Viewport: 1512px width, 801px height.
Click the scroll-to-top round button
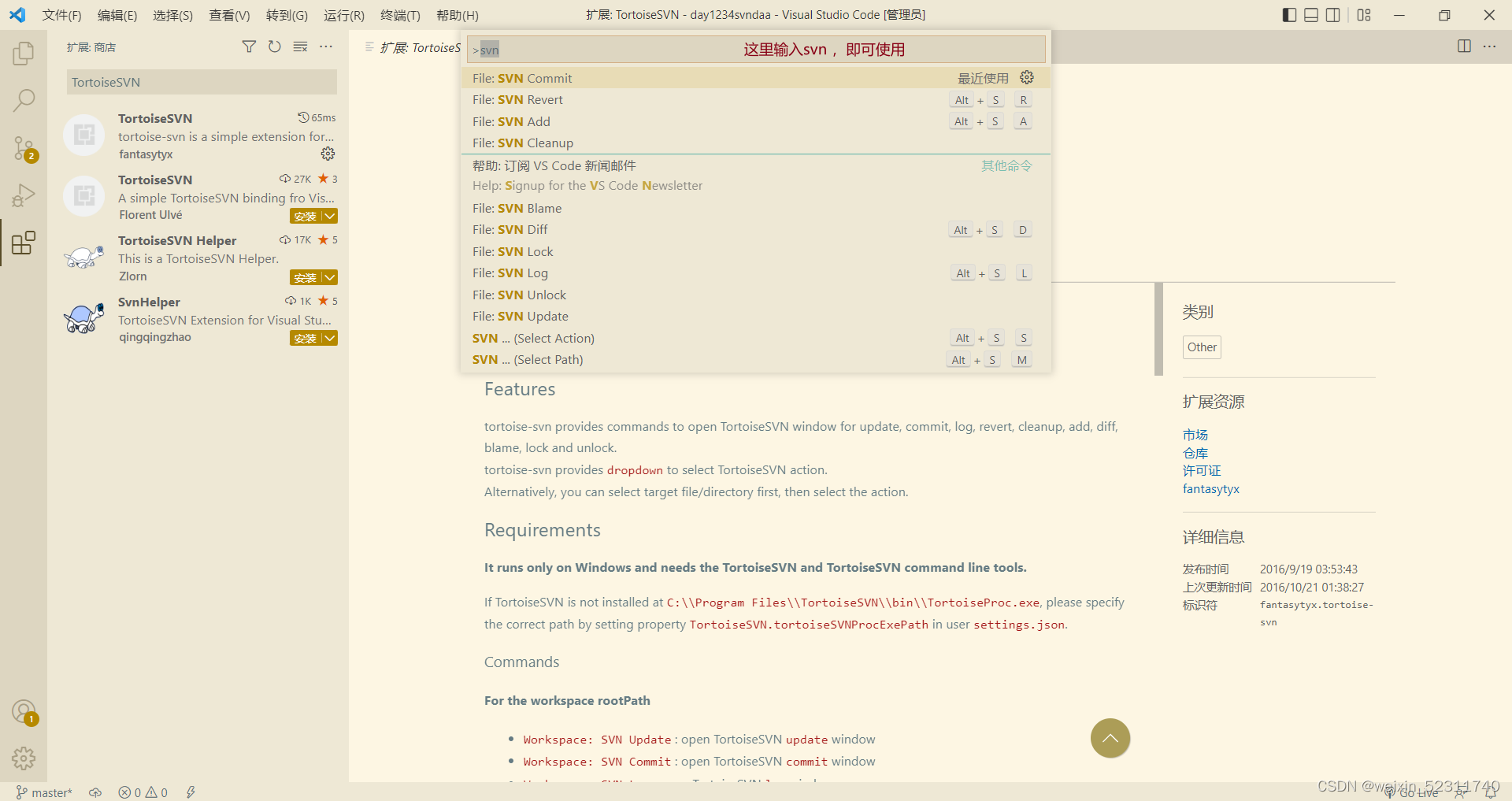(x=1110, y=738)
